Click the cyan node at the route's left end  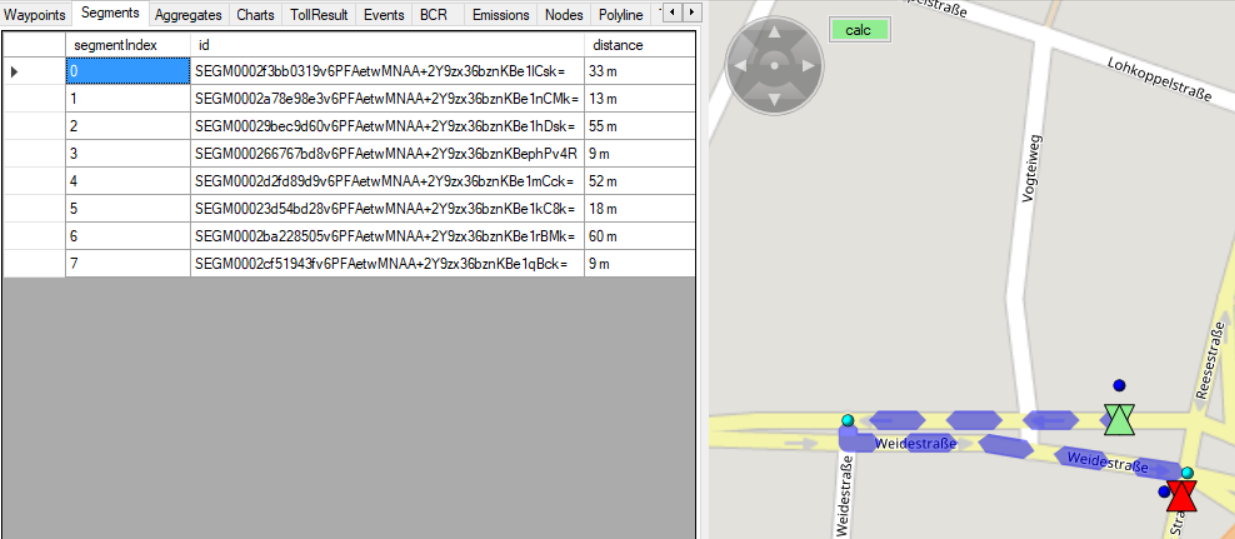click(848, 420)
